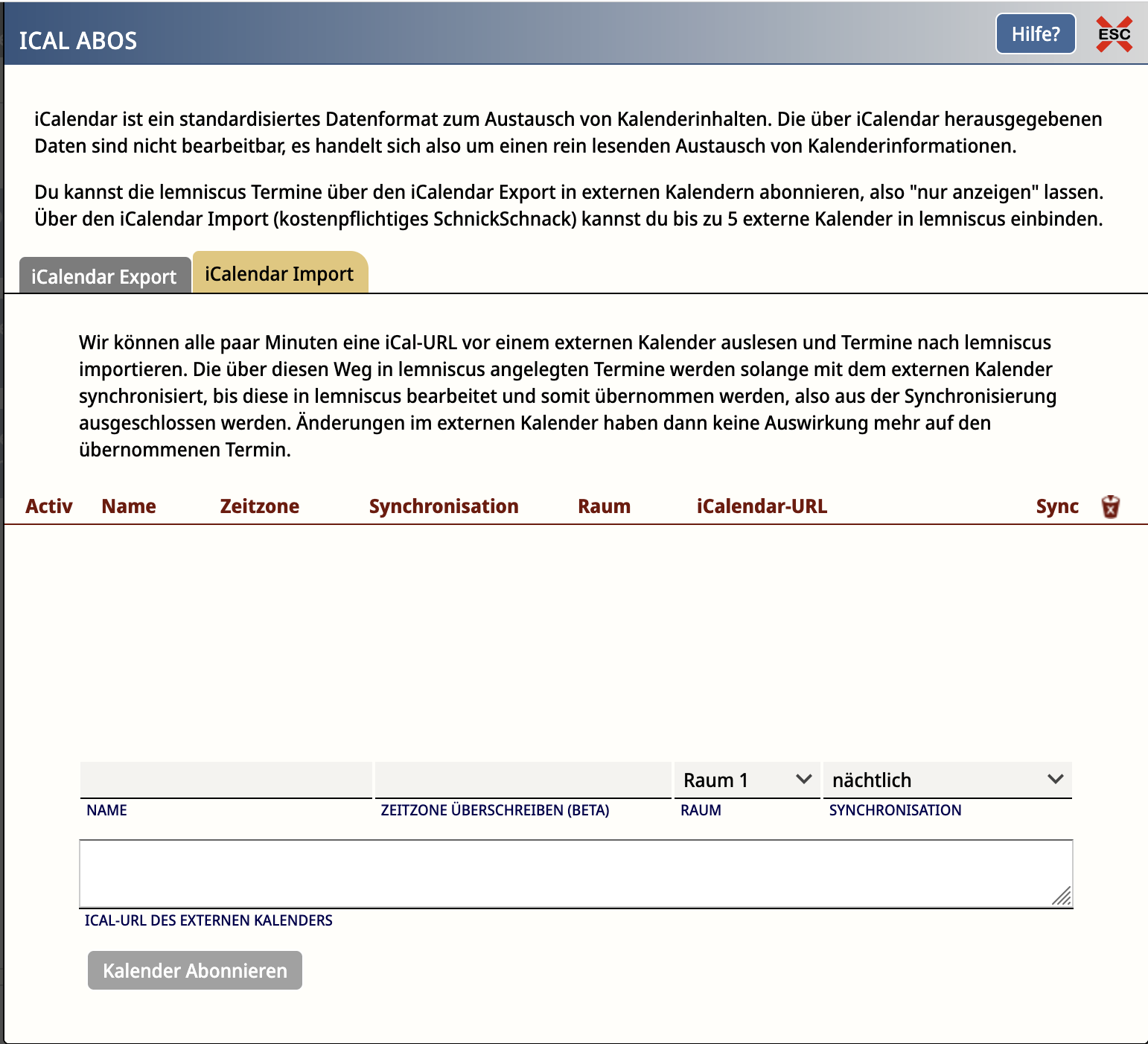Screen dimensions: 1148x1044
Task: Click the Raum column header
Action: point(605,506)
